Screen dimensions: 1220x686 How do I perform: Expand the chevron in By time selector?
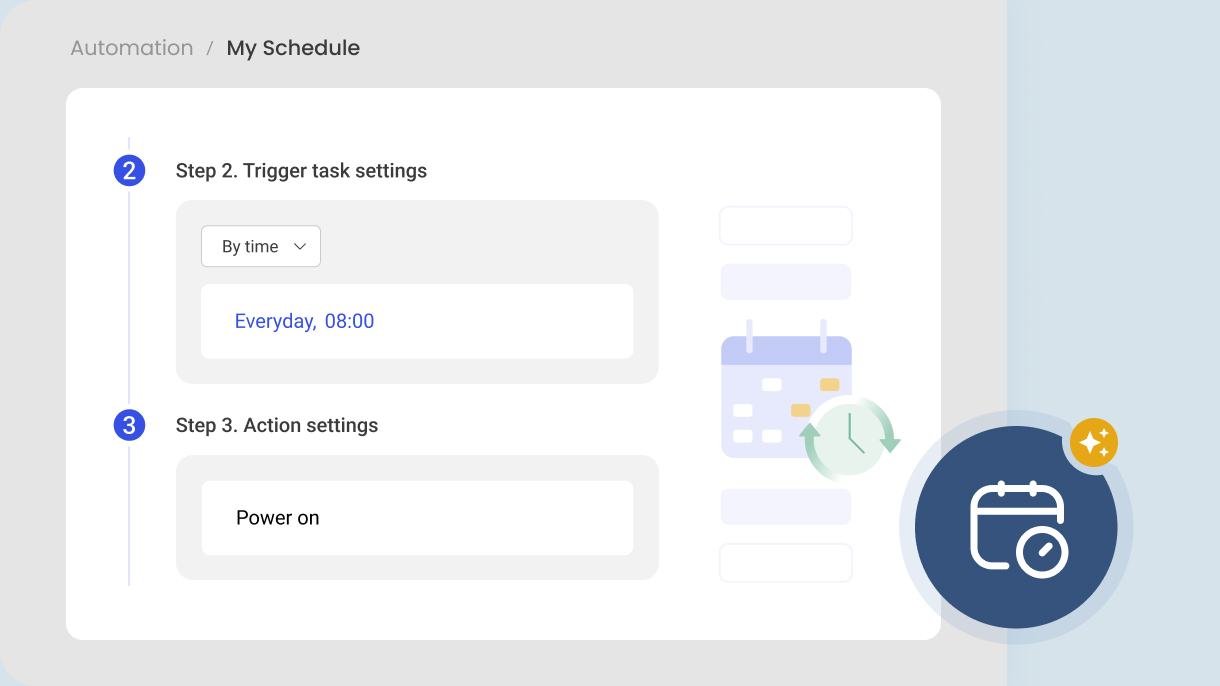click(x=299, y=247)
